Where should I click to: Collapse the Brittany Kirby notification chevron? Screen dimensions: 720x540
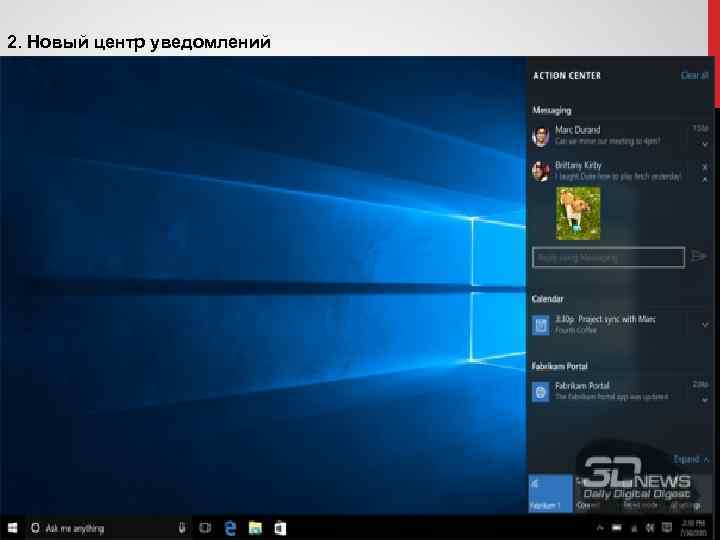[x=705, y=180]
